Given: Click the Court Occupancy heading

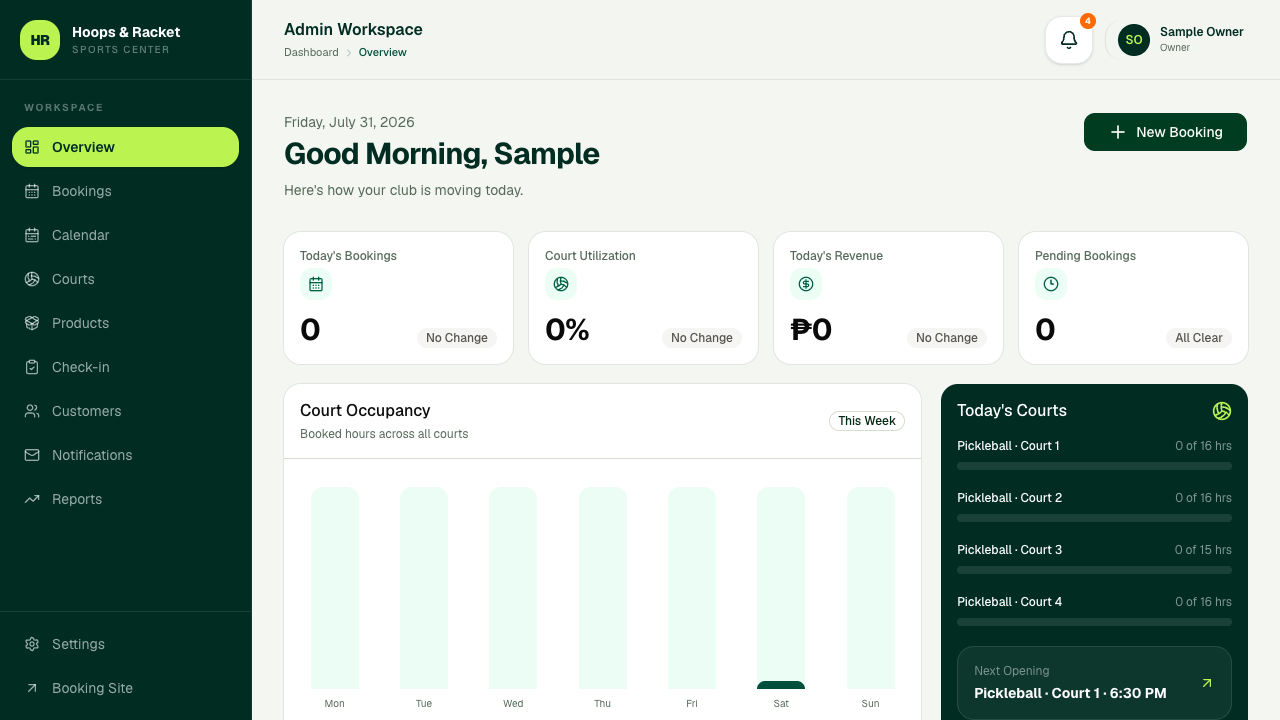Looking at the screenshot, I should point(365,410).
